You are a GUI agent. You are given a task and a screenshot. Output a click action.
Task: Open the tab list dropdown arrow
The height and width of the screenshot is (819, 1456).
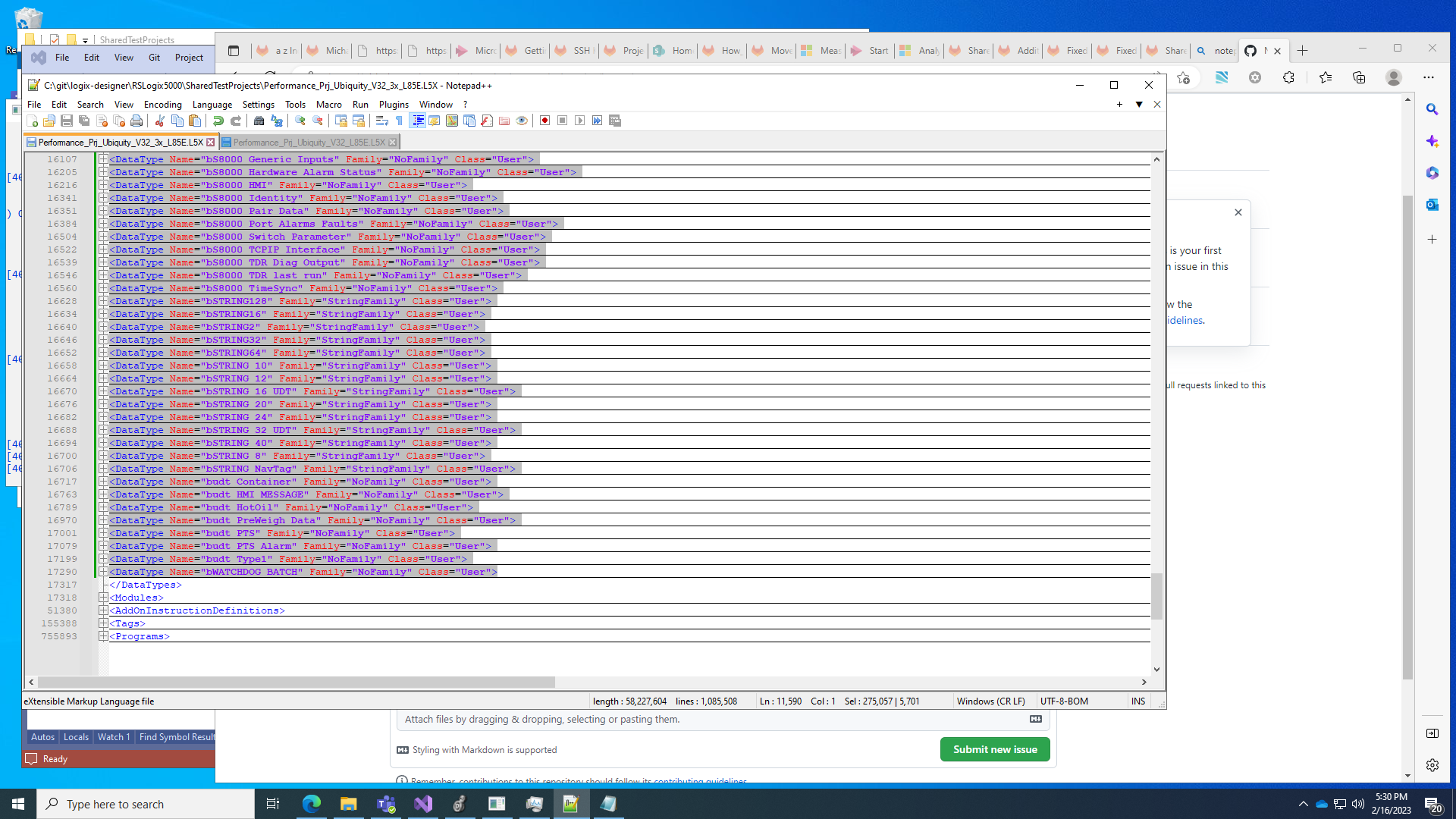click(1141, 104)
